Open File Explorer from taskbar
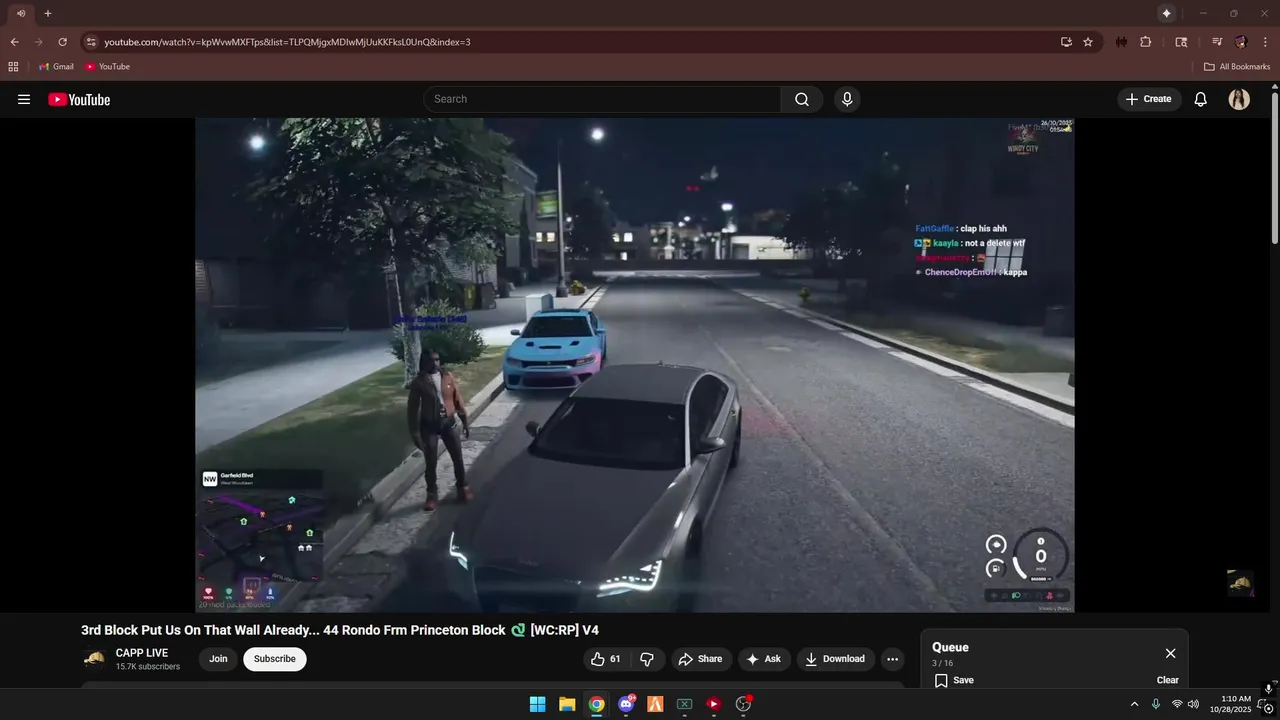The width and height of the screenshot is (1280, 720). click(x=567, y=704)
